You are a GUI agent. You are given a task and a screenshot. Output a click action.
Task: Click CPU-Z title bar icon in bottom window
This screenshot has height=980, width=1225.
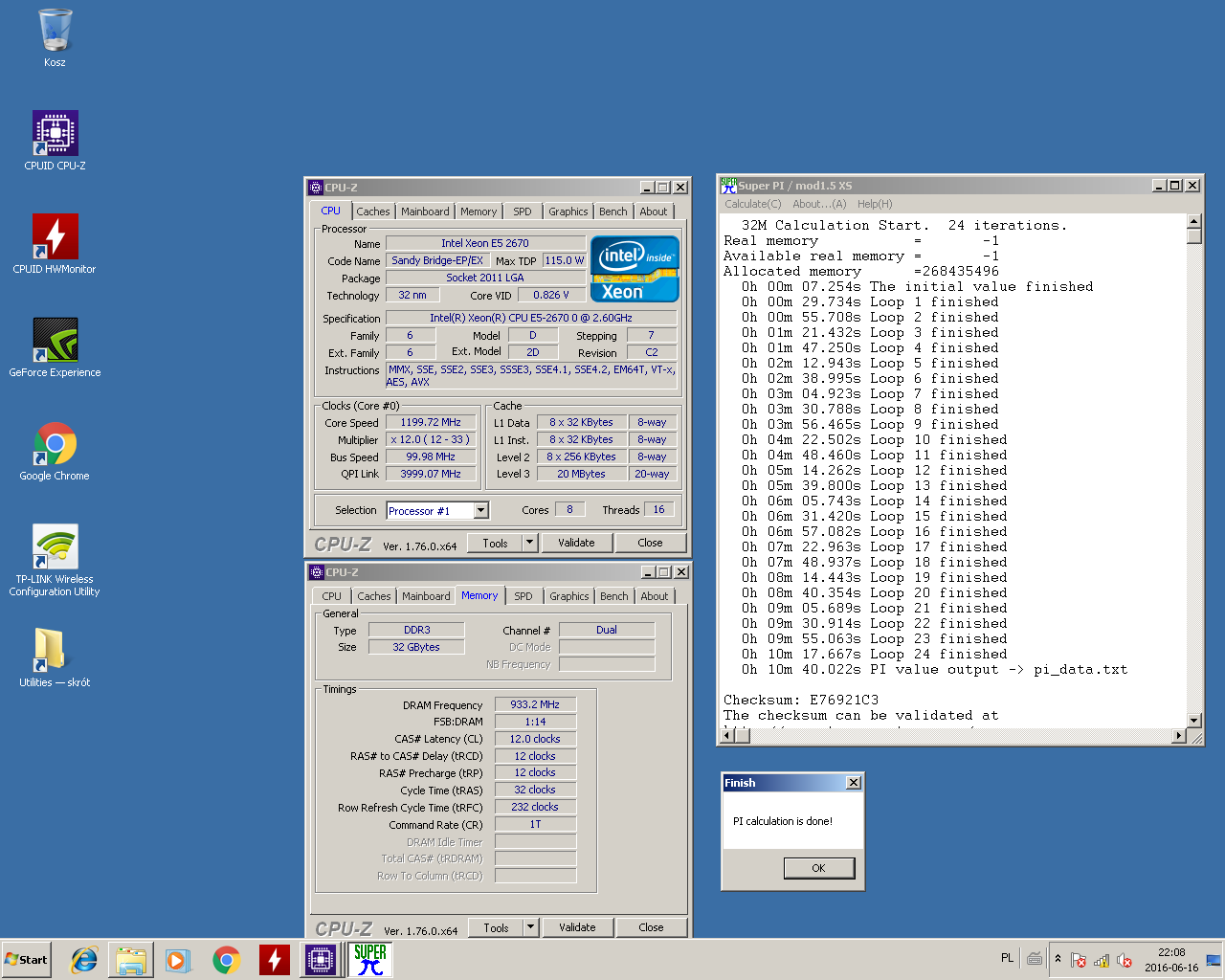(x=317, y=572)
